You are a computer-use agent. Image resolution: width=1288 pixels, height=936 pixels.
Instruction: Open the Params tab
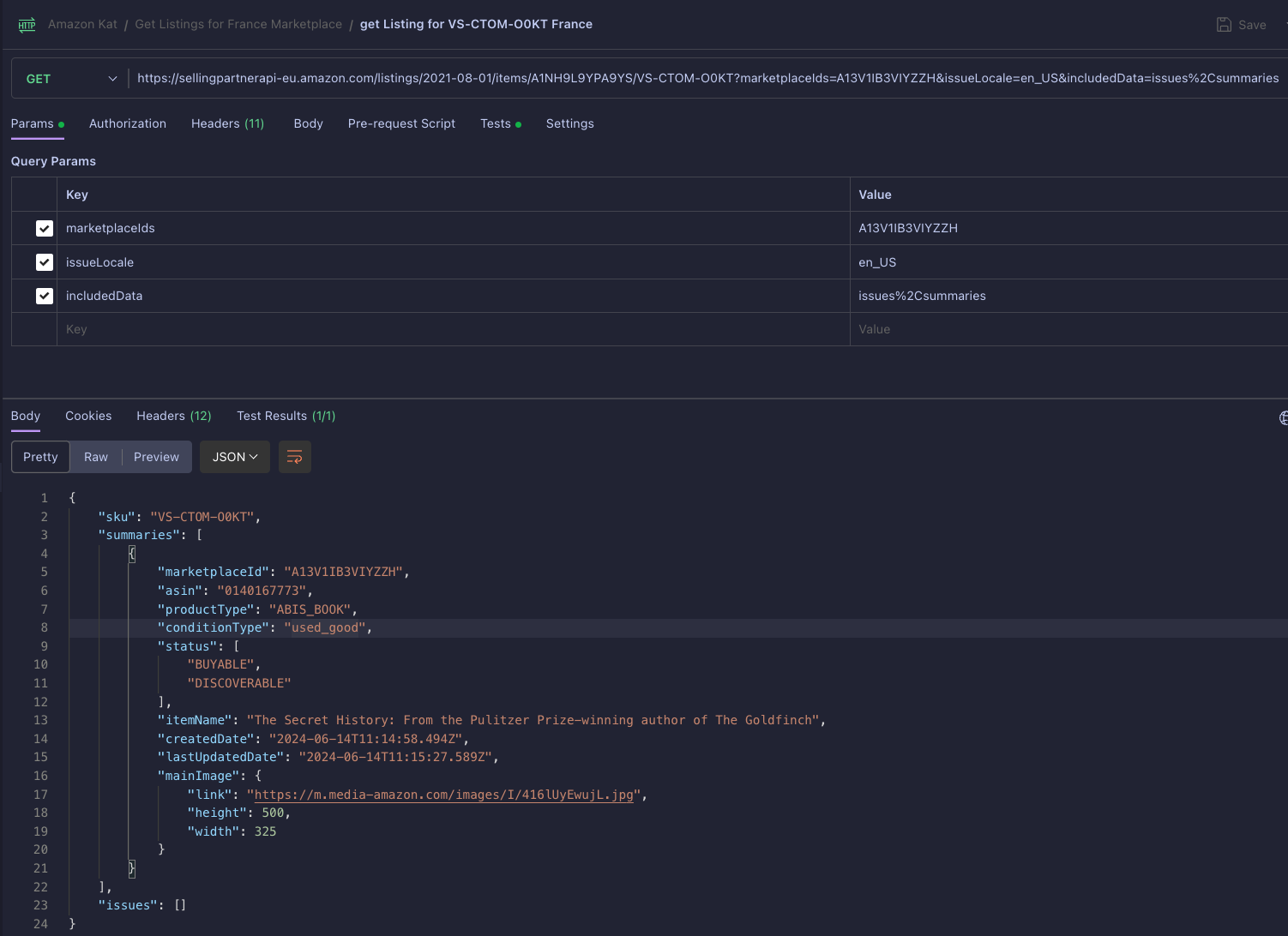pyautogui.click(x=37, y=123)
